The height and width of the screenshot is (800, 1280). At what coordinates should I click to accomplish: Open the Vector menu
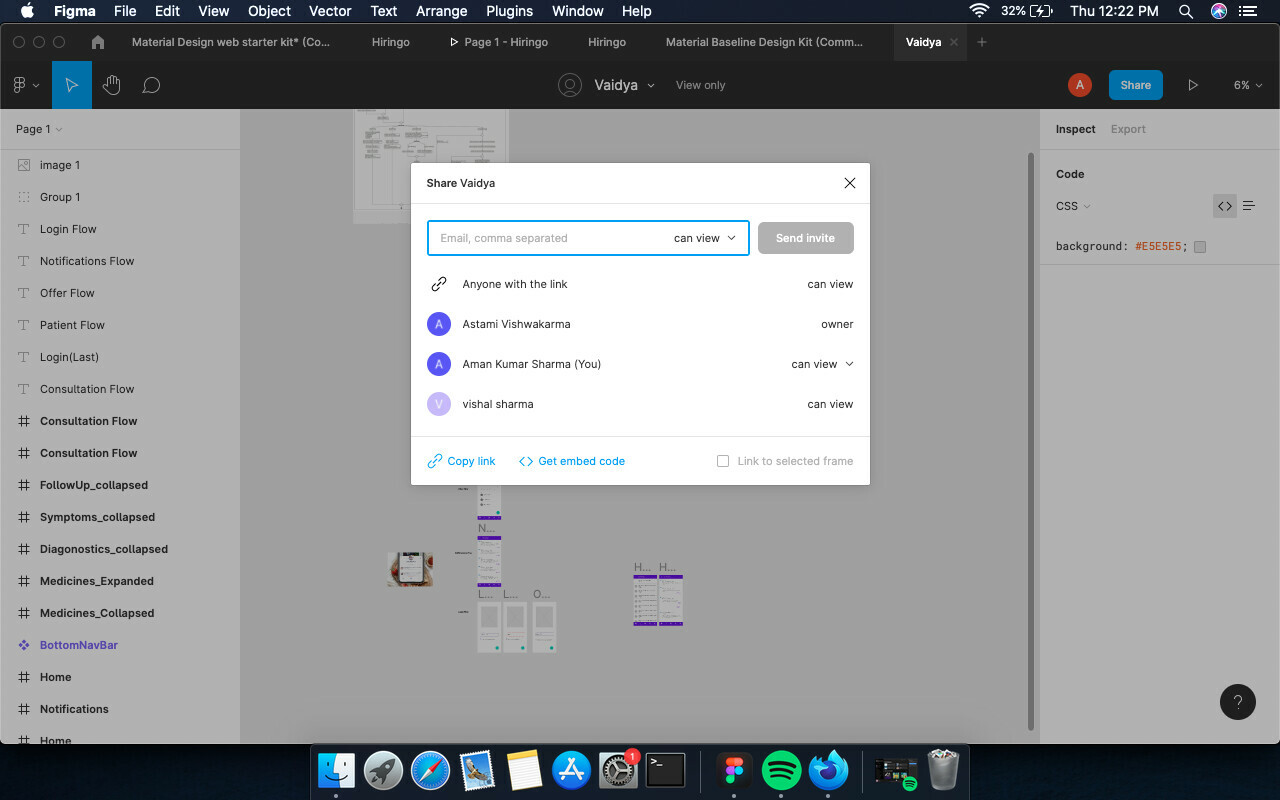[330, 11]
